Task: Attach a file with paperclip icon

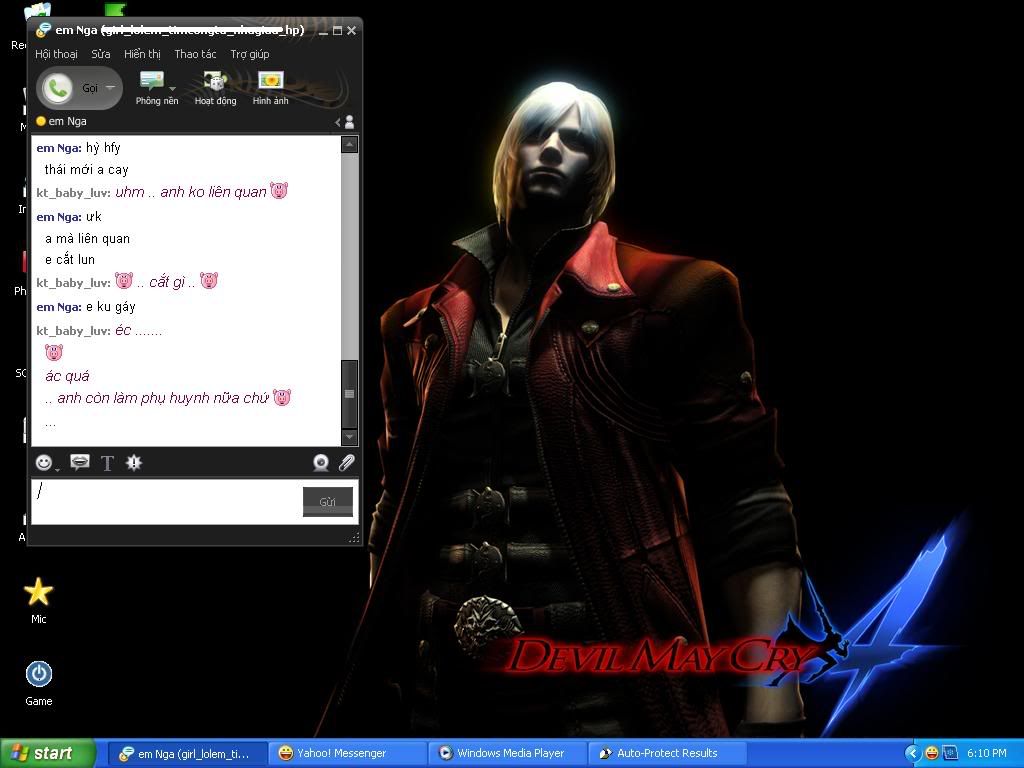Action: click(x=346, y=463)
